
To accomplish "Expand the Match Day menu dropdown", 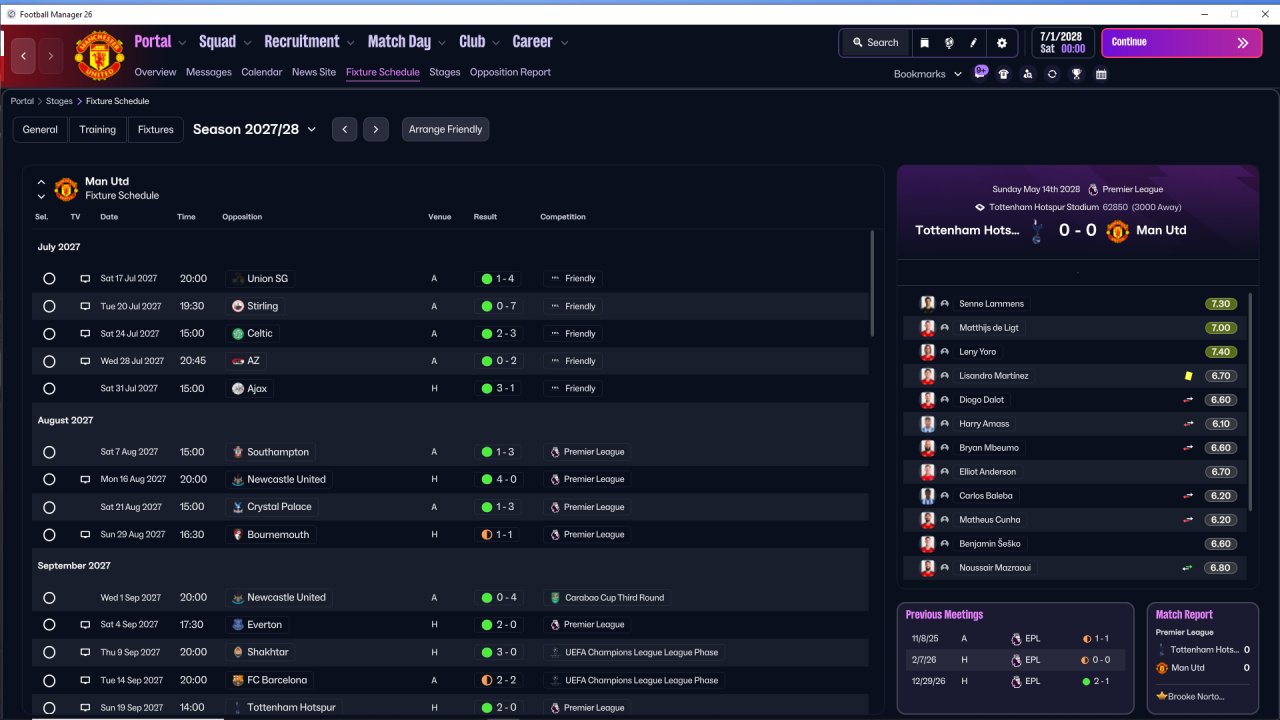I will [x=442, y=43].
